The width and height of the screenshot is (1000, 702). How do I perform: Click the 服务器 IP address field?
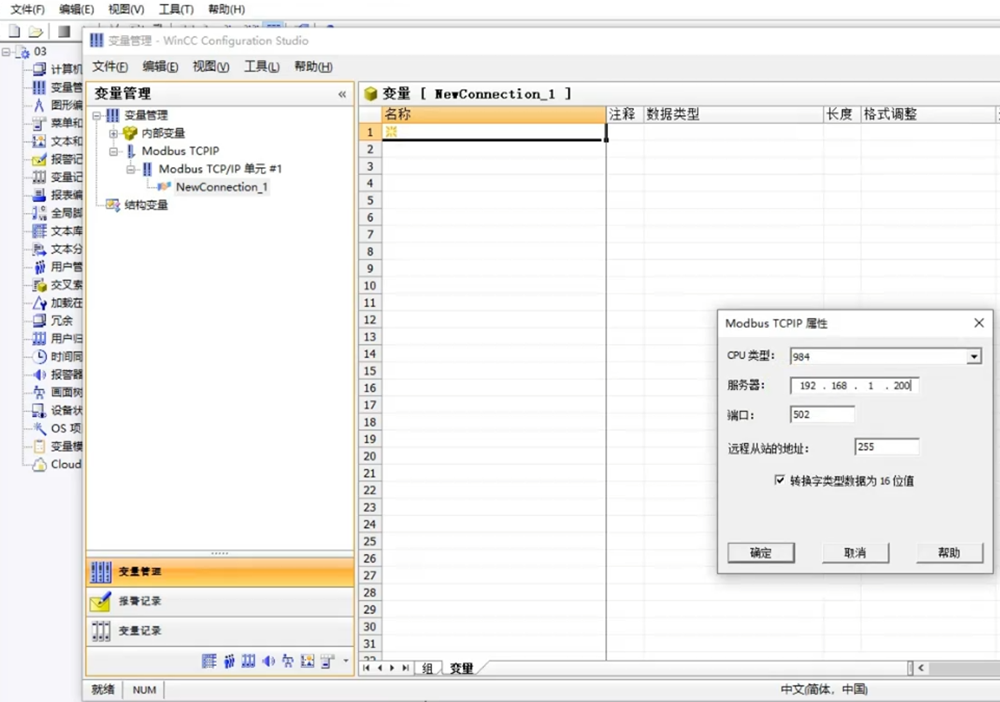[854, 386]
